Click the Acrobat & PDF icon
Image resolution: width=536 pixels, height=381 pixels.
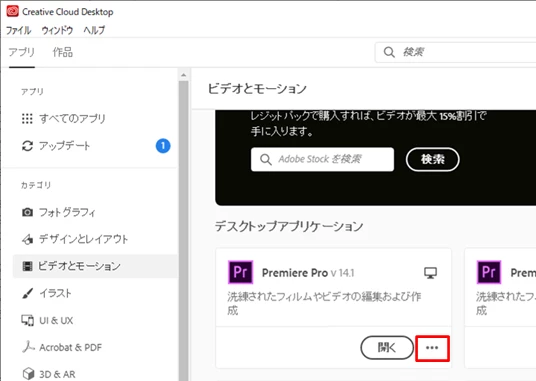tap(28, 347)
